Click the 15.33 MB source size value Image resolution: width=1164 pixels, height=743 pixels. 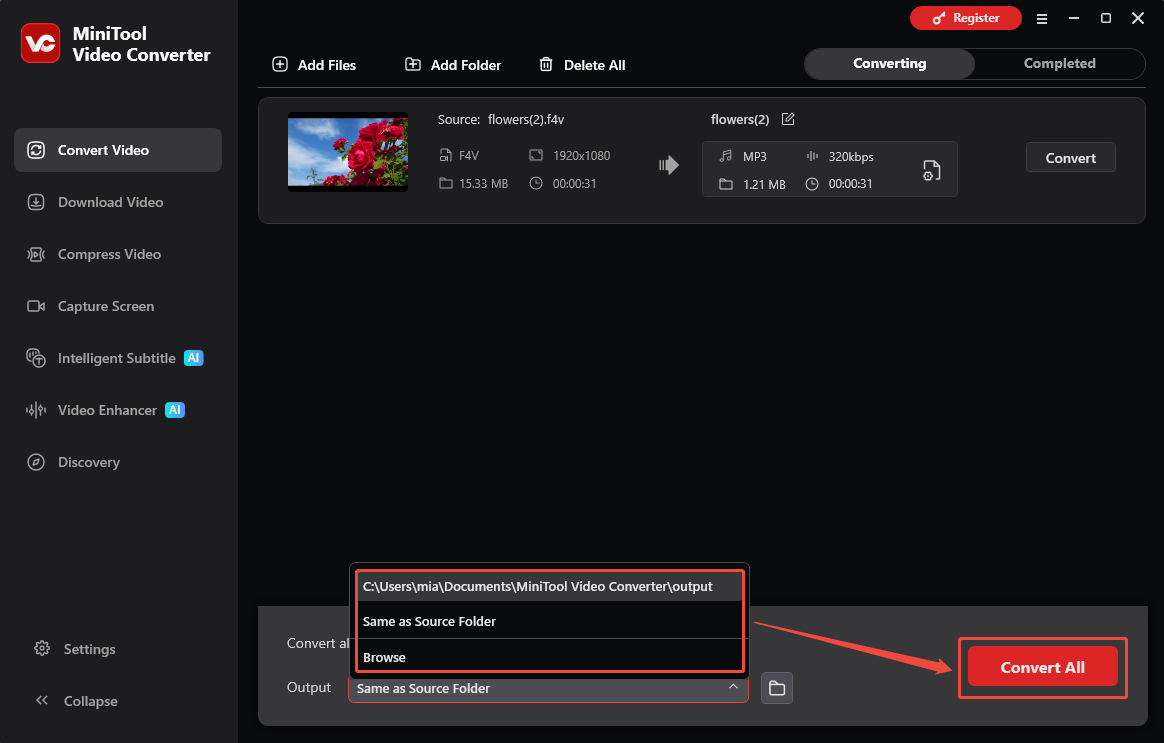click(483, 184)
